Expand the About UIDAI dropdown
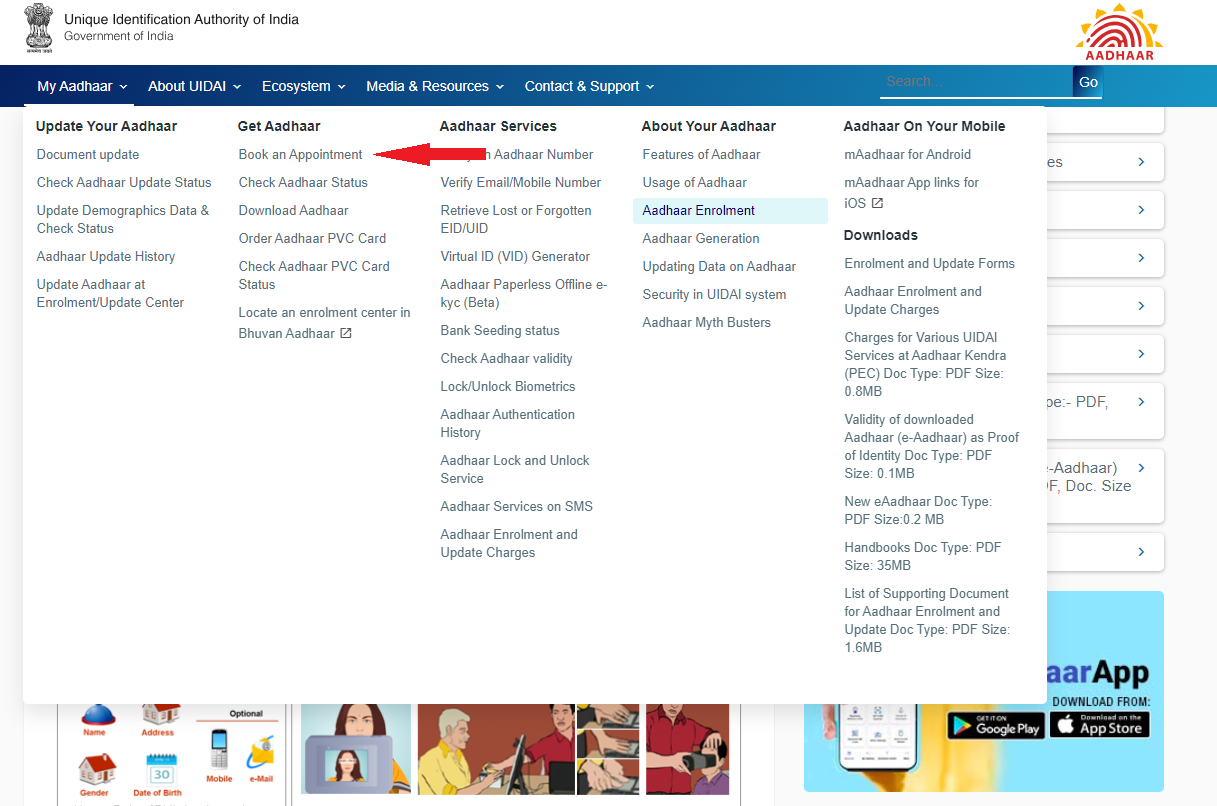 (194, 86)
